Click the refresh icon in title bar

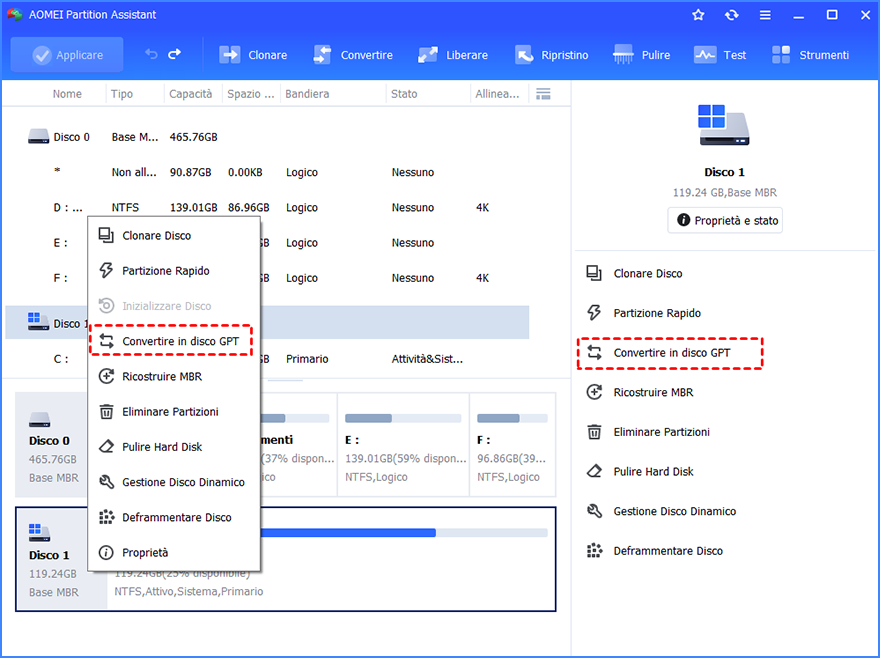pos(731,15)
